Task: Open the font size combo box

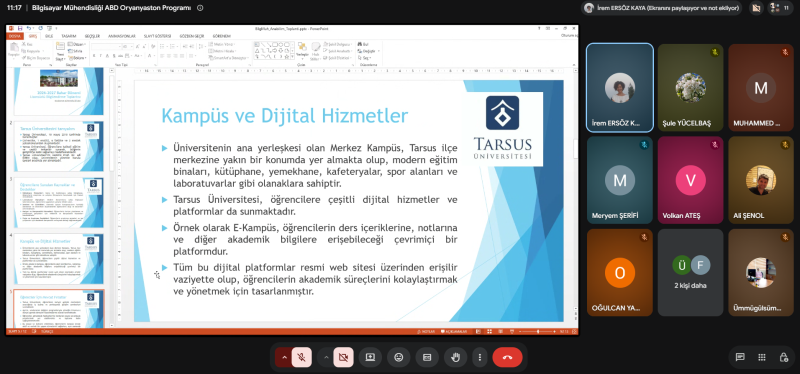Action: [128, 46]
